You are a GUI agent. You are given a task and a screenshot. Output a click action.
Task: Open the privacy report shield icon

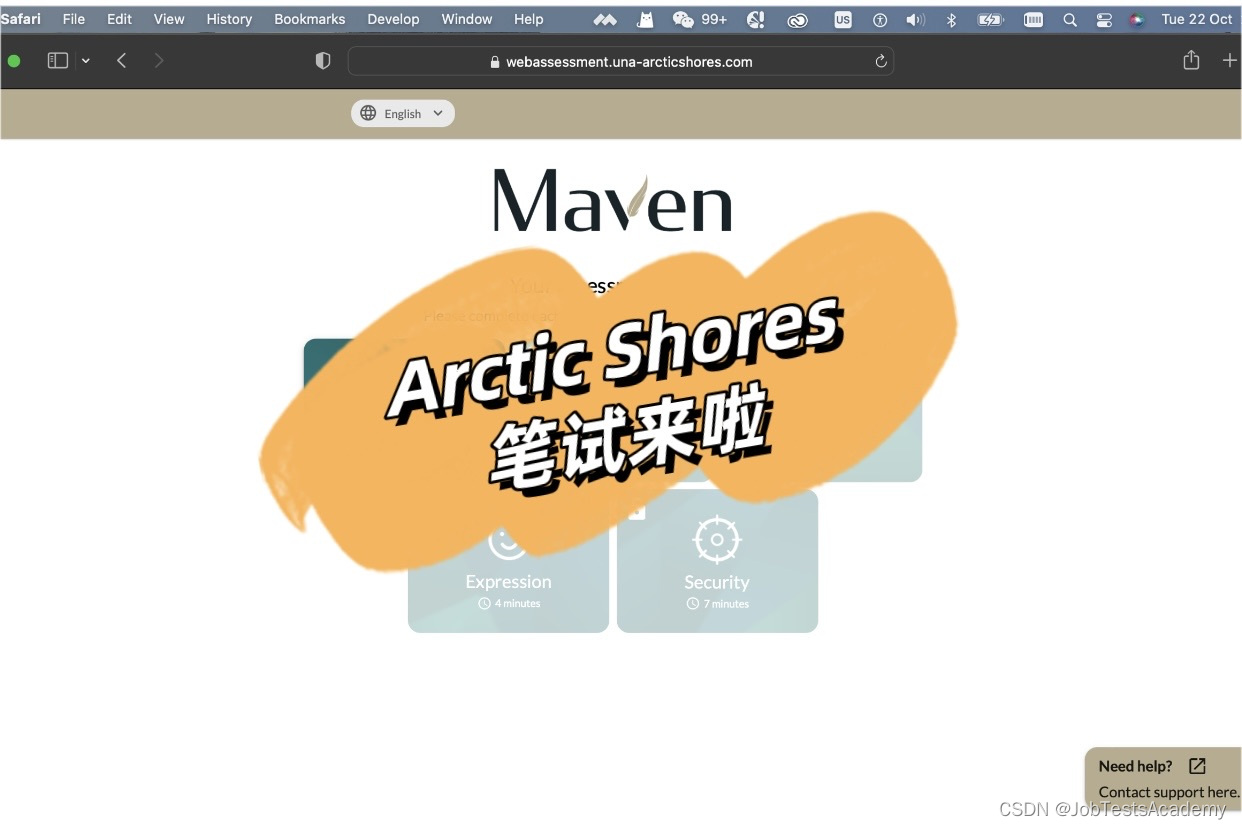323,61
